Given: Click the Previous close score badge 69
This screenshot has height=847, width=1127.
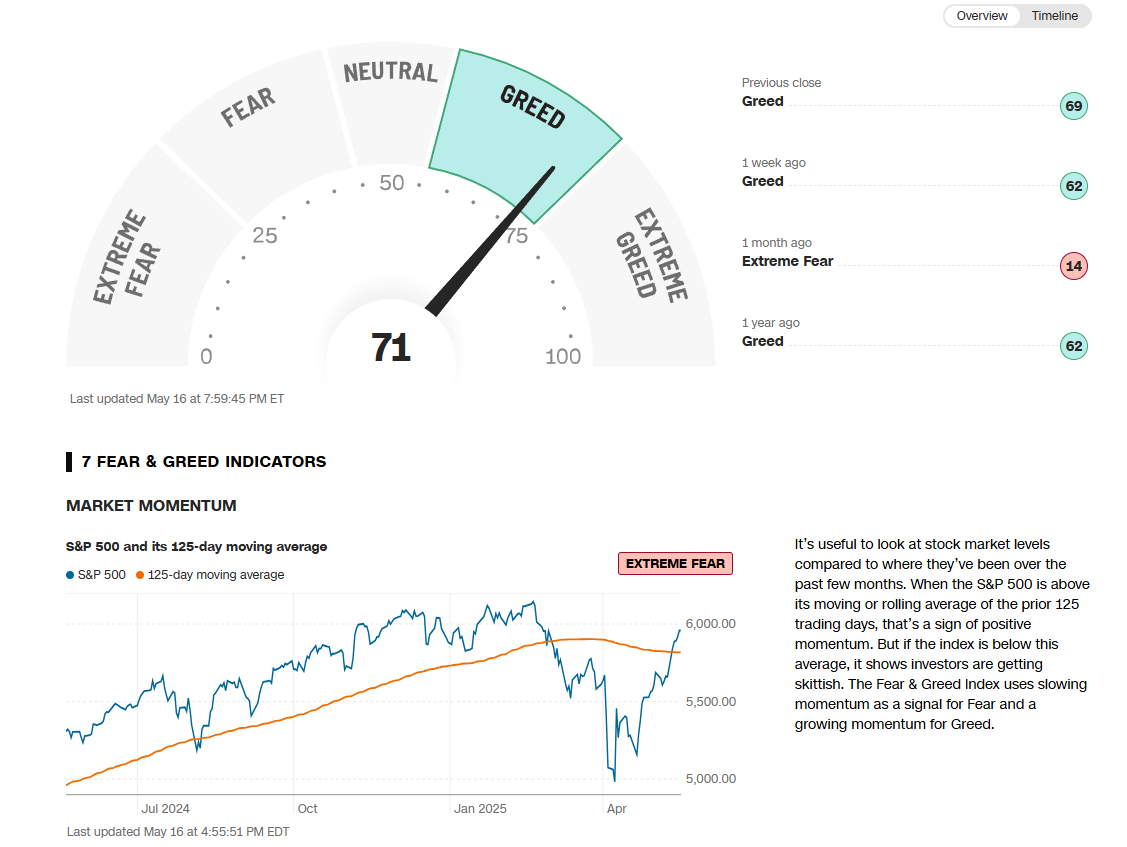Looking at the screenshot, I should pos(1073,106).
